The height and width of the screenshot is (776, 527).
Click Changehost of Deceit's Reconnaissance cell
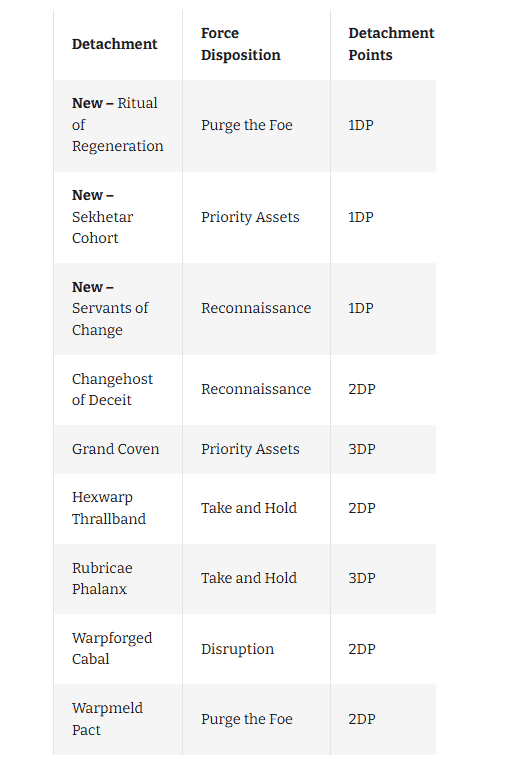(x=256, y=389)
